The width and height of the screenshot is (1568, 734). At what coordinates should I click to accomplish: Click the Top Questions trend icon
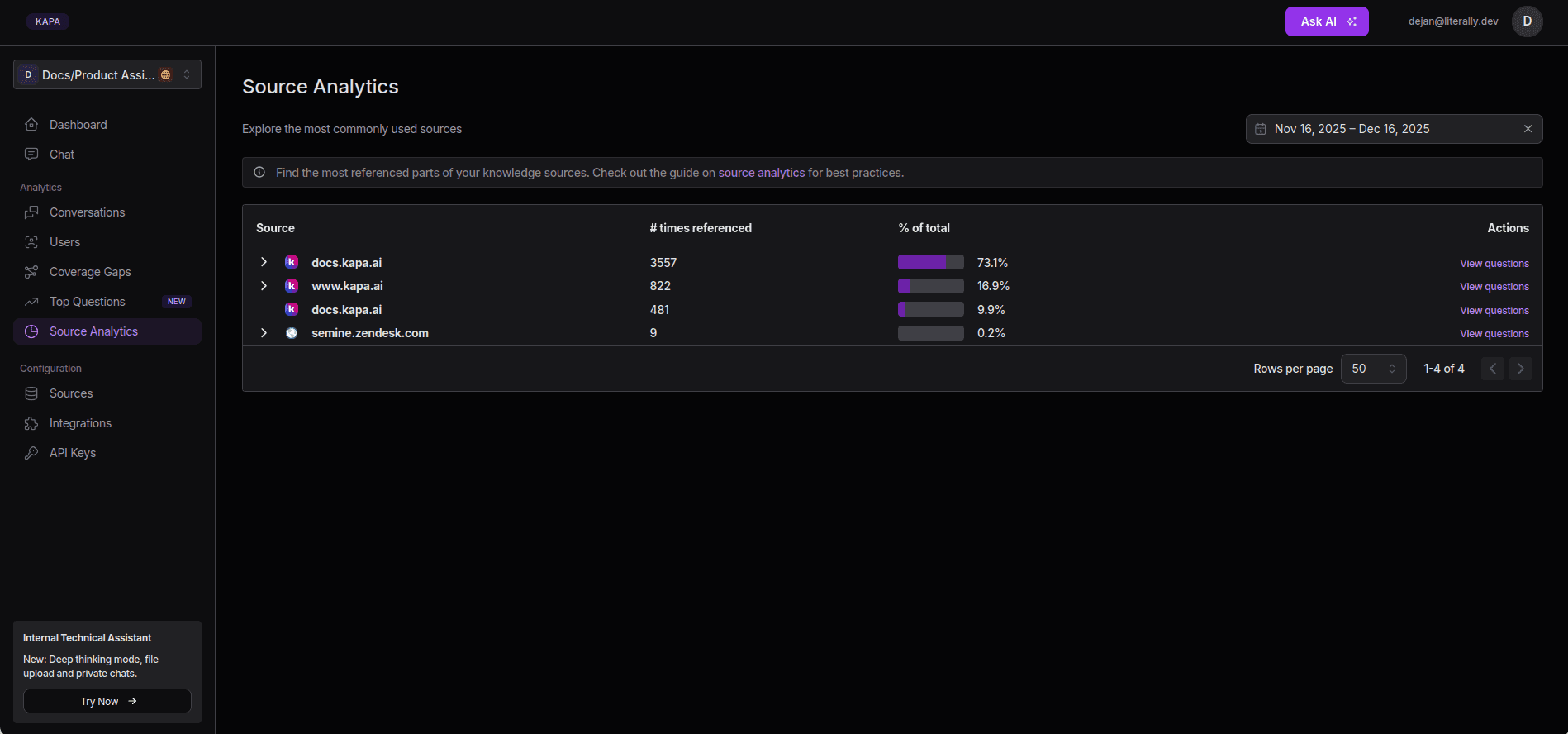[x=31, y=302]
